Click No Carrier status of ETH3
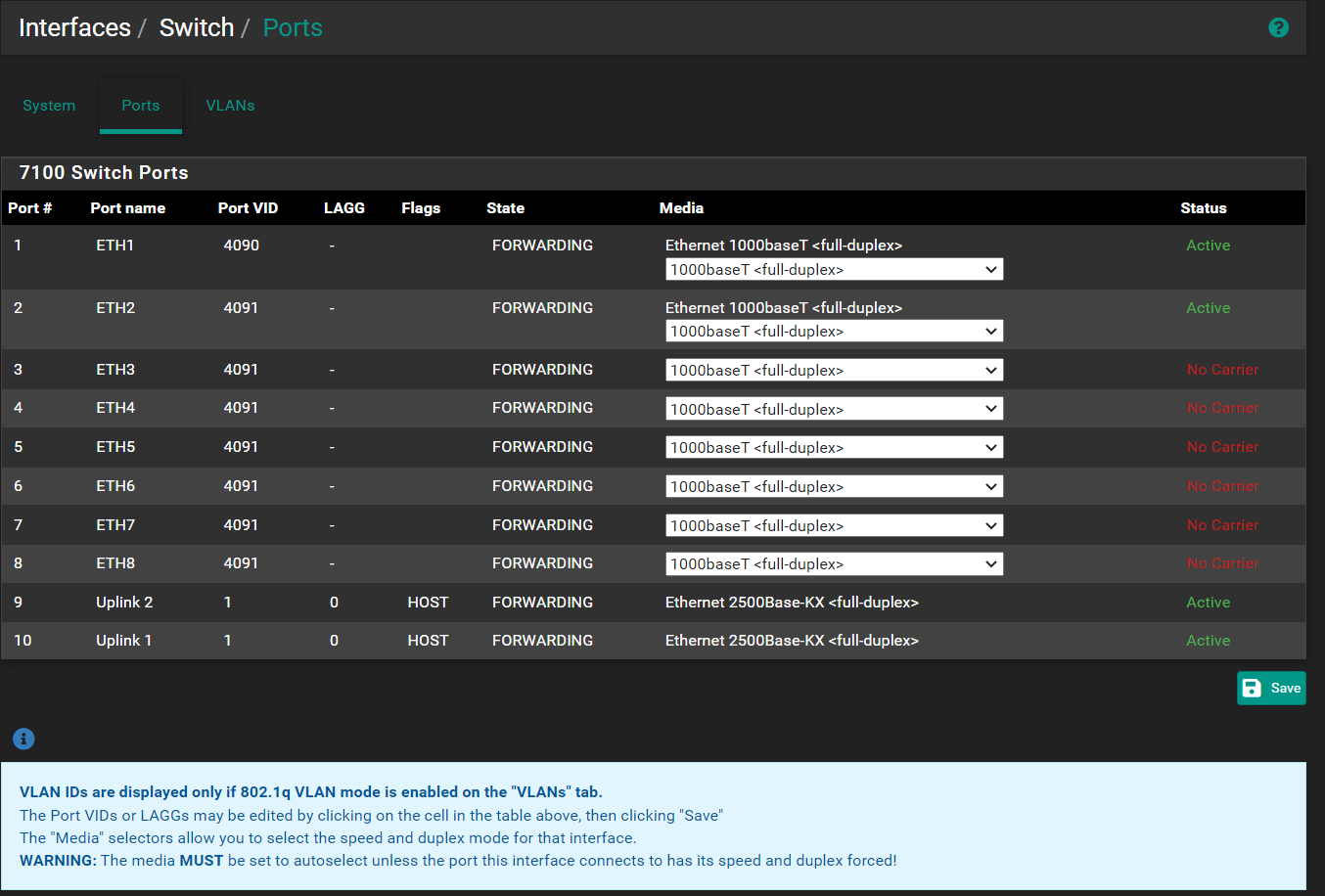This screenshot has height=896, width=1325. (1223, 370)
